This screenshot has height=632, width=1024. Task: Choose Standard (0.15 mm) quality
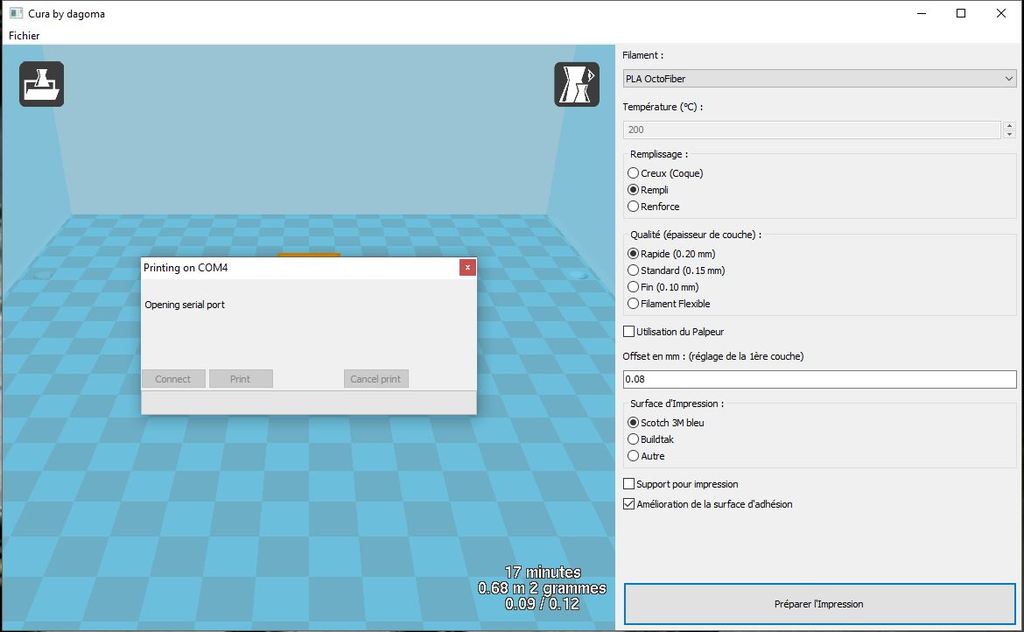coord(676,270)
